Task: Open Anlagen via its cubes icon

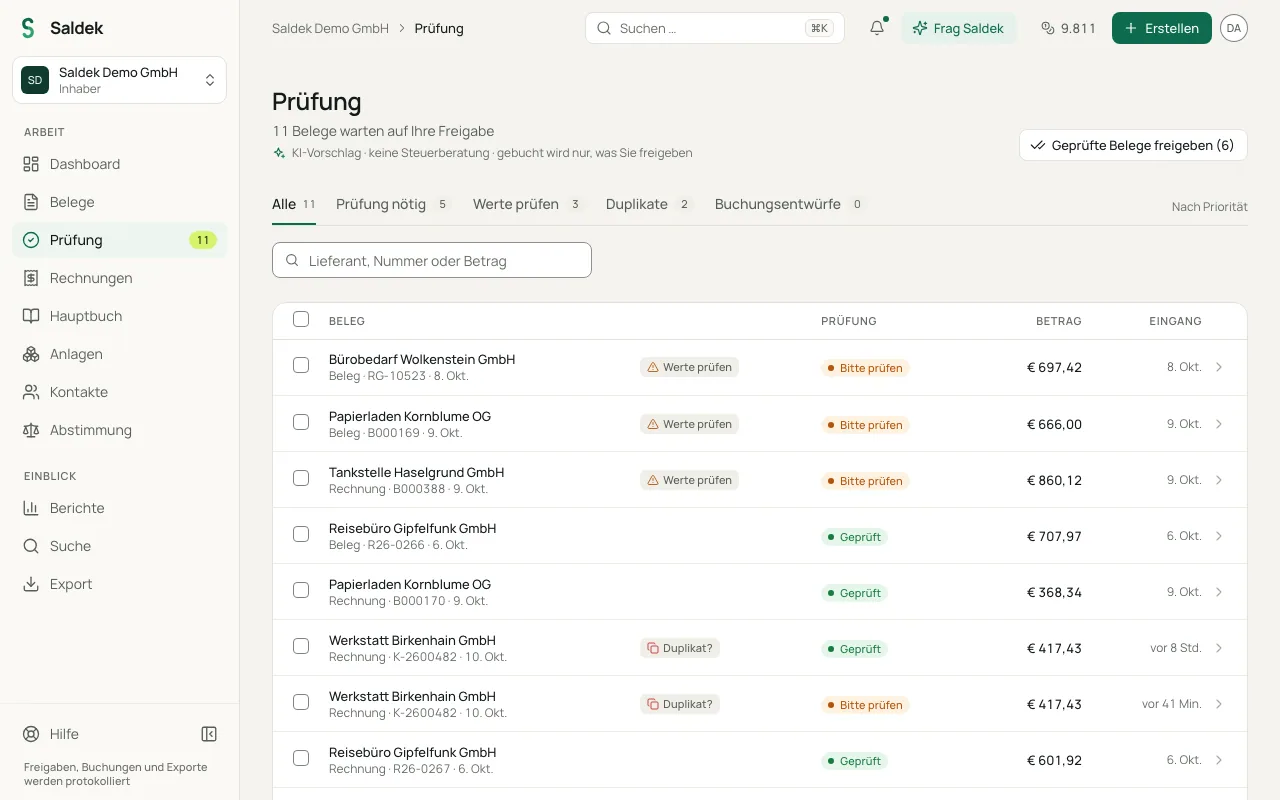Action: (x=31, y=354)
